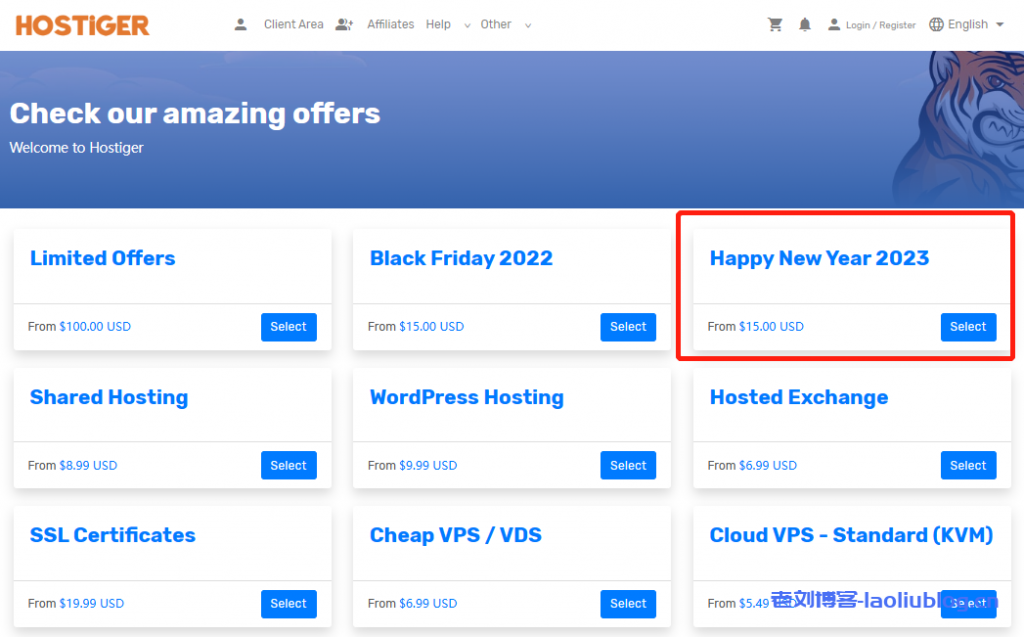Click the Shared Hosting heading

tap(109, 397)
